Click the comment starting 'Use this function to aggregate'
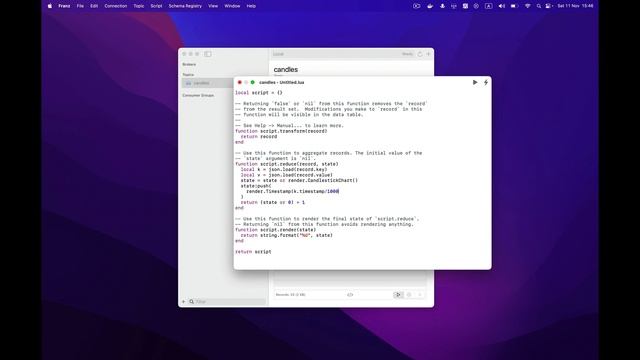 tap(329, 153)
